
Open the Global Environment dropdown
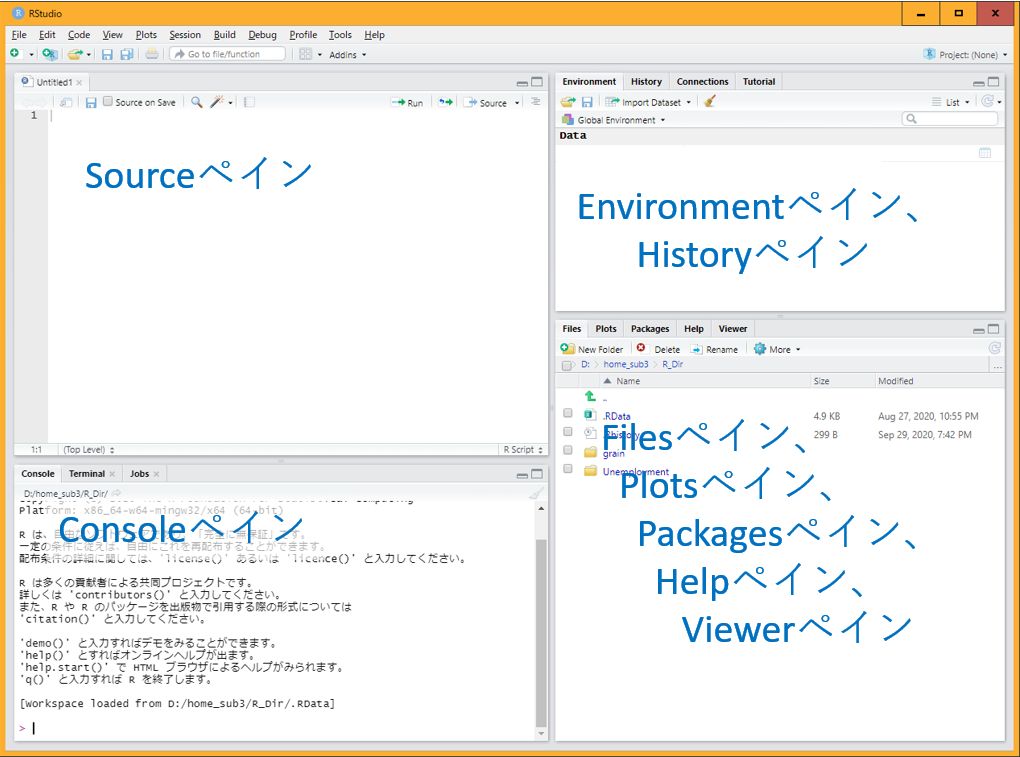pyautogui.click(x=613, y=120)
